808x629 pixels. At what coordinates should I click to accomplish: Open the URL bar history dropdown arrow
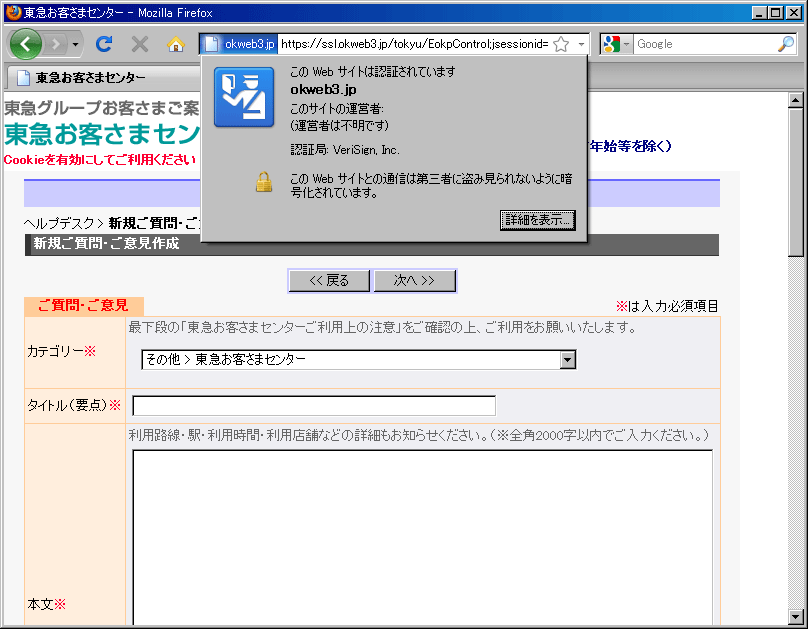point(581,45)
